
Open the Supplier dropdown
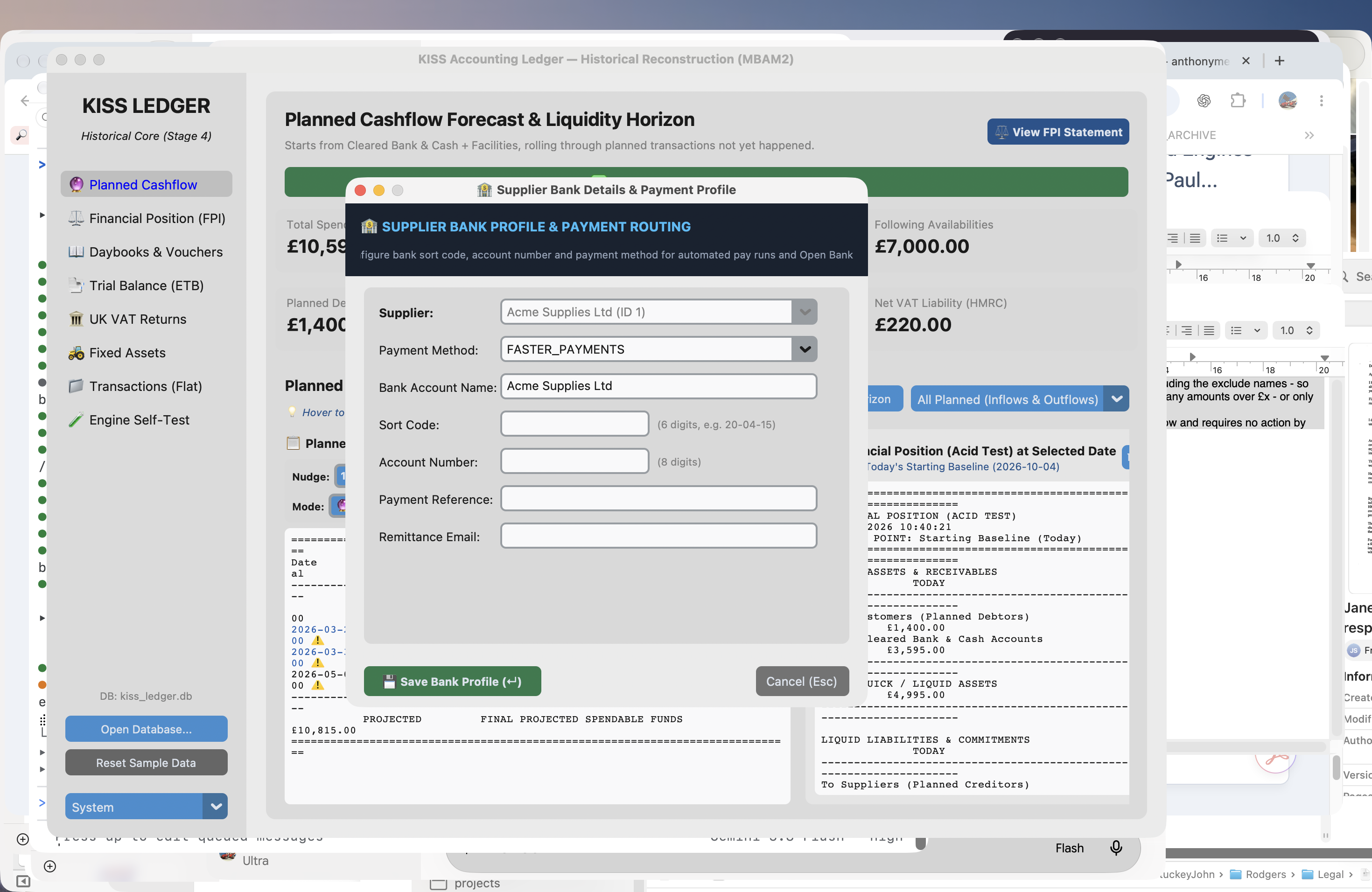tap(804, 312)
